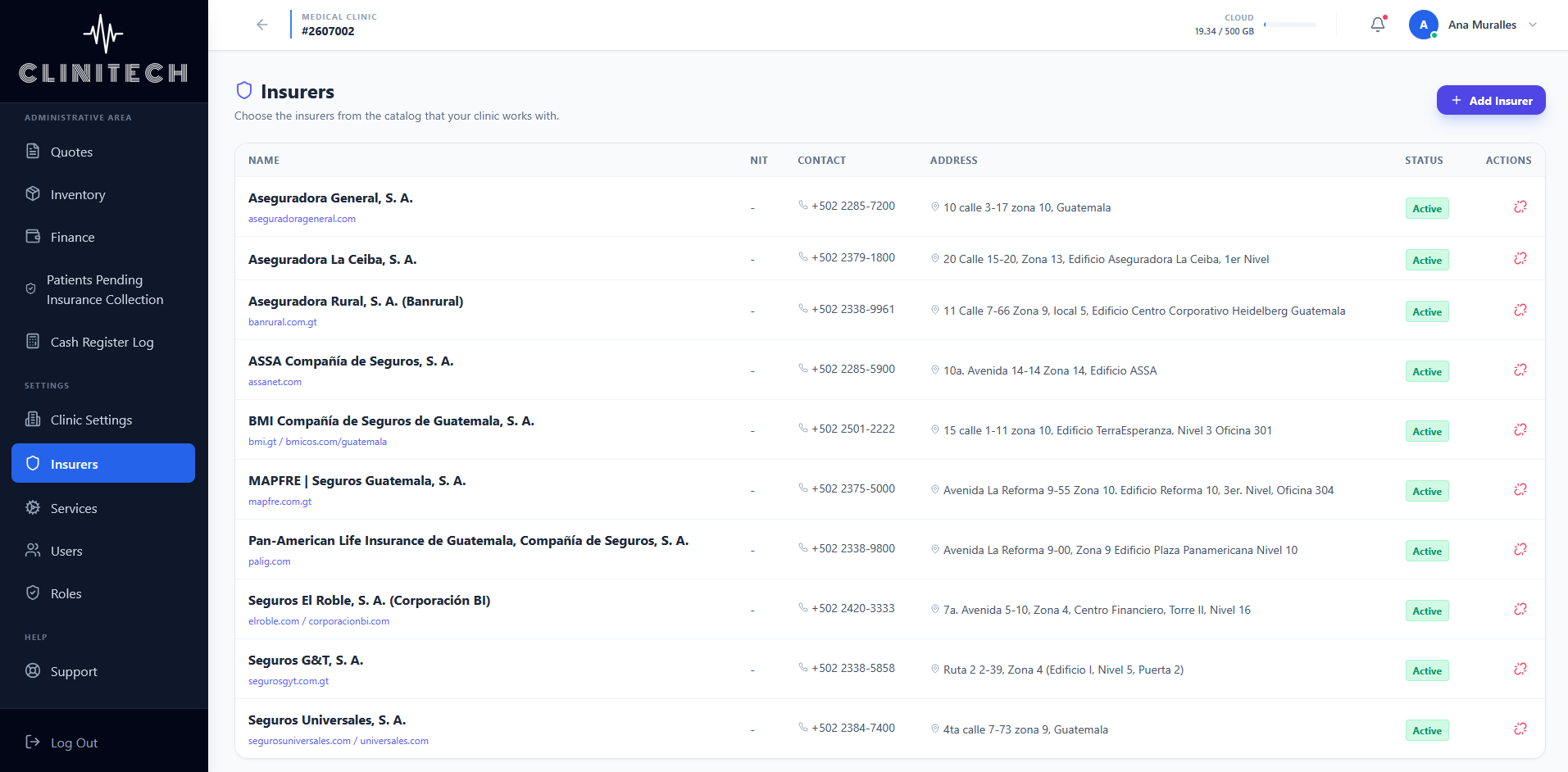The height and width of the screenshot is (772, 1568).
Task: Unlink Seguros Universales action icon
Action: [x=1520, y=729]
